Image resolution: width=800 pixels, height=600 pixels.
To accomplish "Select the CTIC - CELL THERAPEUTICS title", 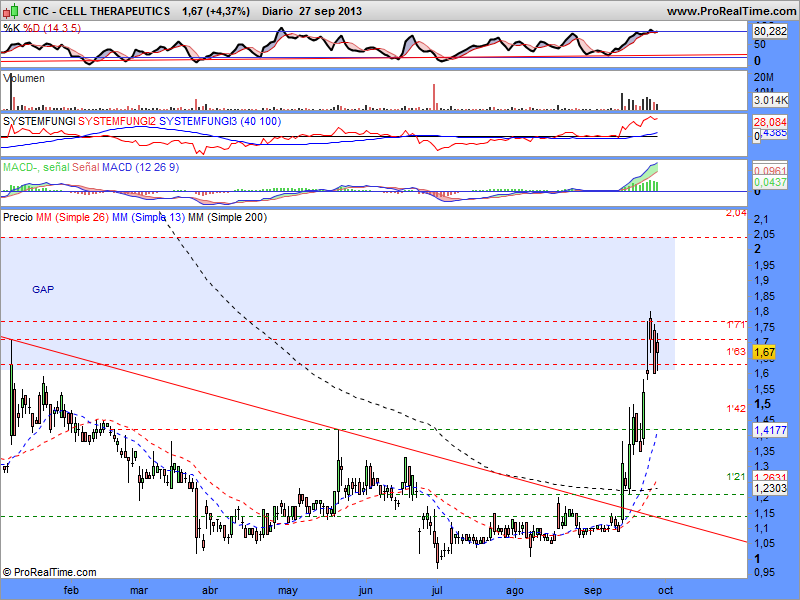I will (97, 11).
